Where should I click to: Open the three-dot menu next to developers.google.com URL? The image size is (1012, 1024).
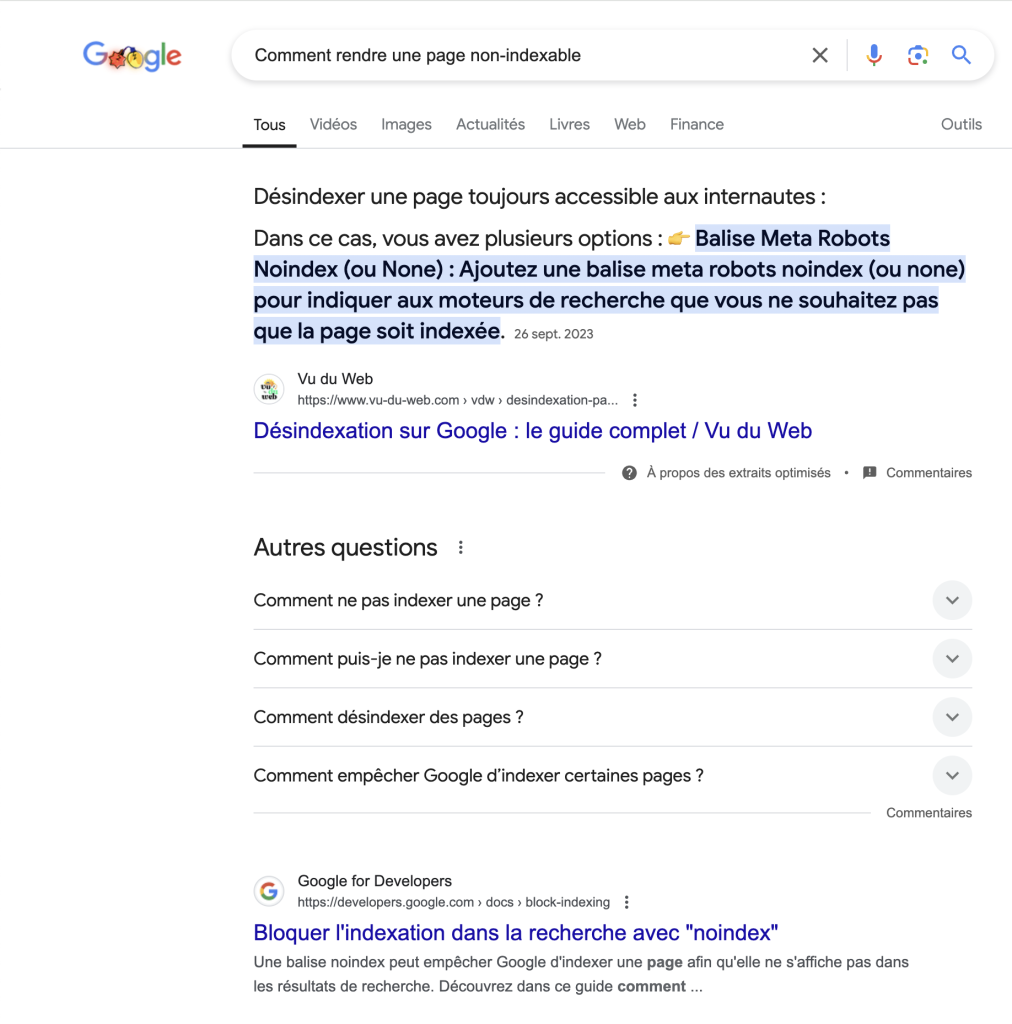click(626, 902)
